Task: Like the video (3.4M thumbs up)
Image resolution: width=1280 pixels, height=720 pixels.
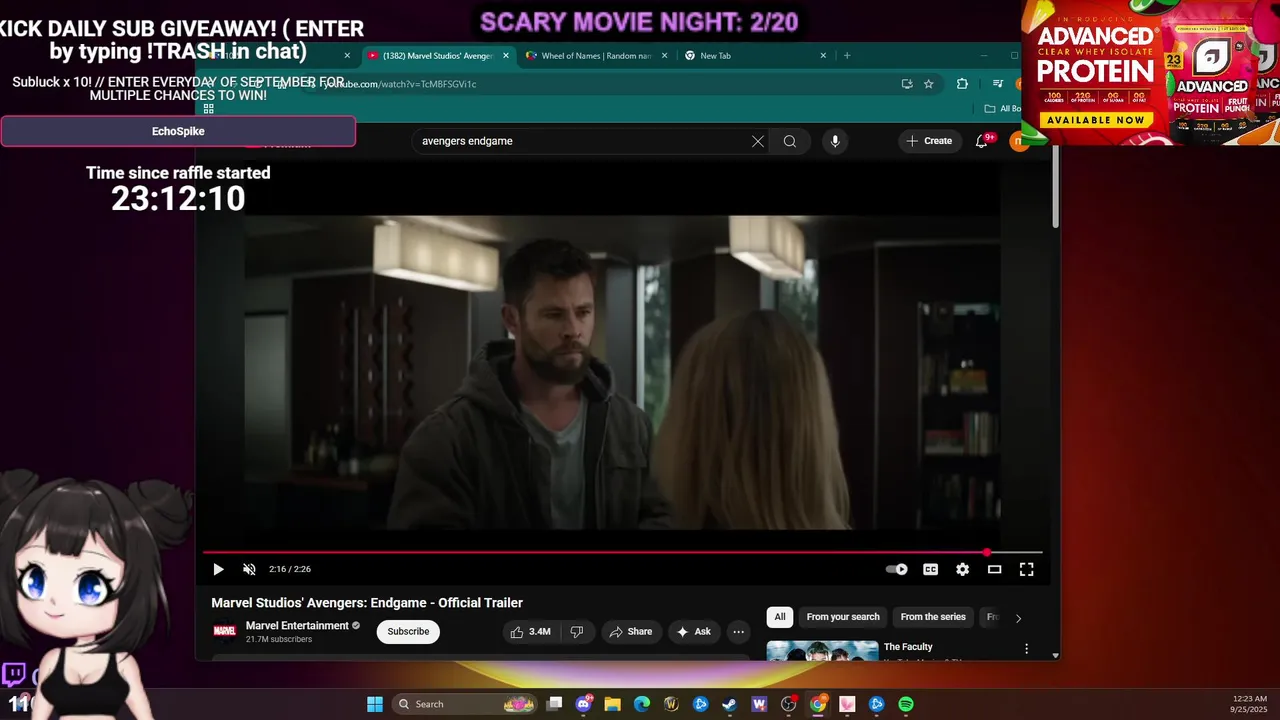Action: (530, 631)
